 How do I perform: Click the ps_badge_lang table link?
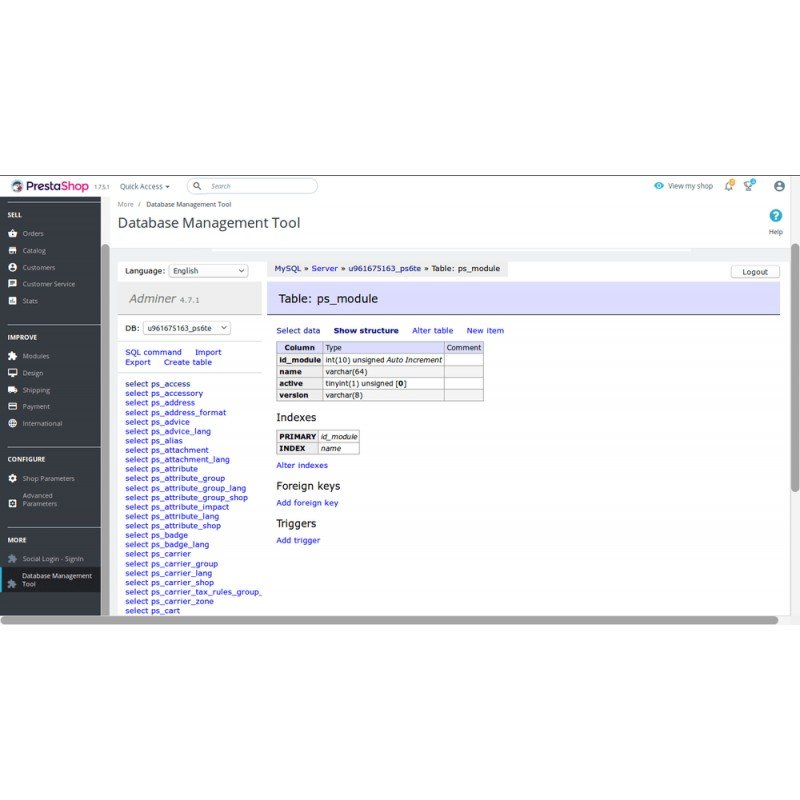(180, 544)
